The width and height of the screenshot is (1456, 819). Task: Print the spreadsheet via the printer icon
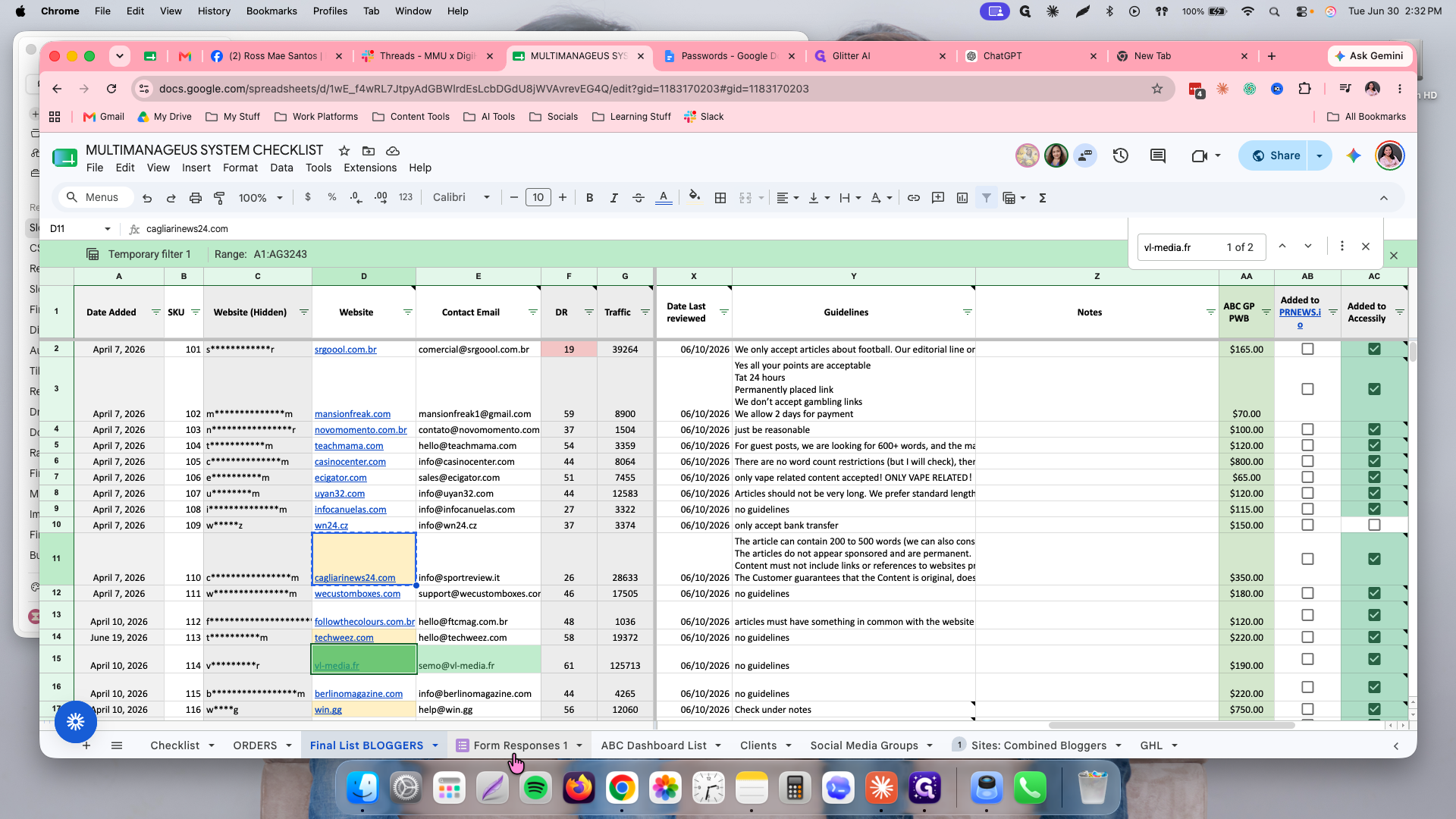tap(195, 198)
